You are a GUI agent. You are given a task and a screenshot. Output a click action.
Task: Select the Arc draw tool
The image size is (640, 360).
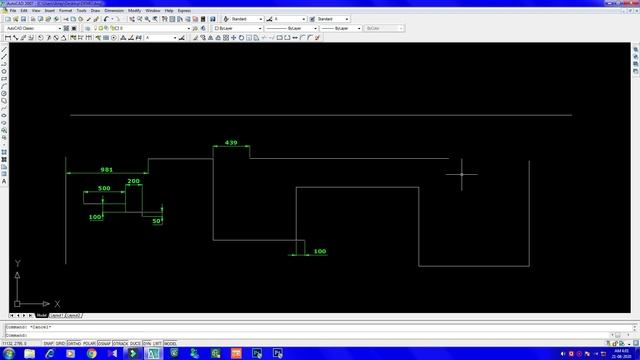(x=4, y=86)
